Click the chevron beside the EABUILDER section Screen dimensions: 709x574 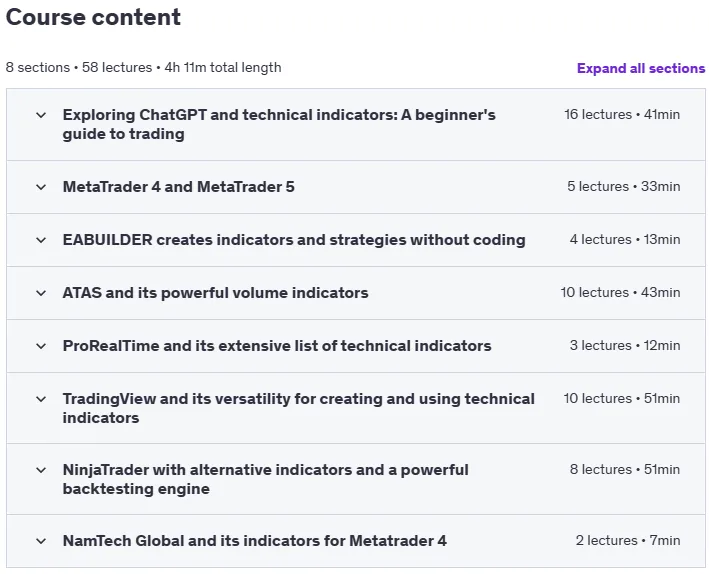tap(41, 240)
